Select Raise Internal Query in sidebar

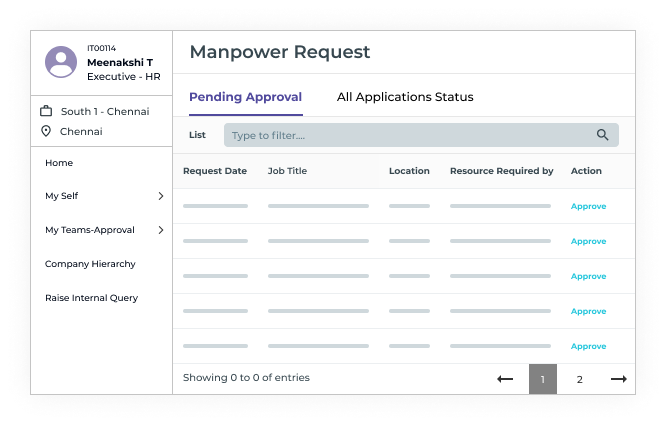pos(91,298)
